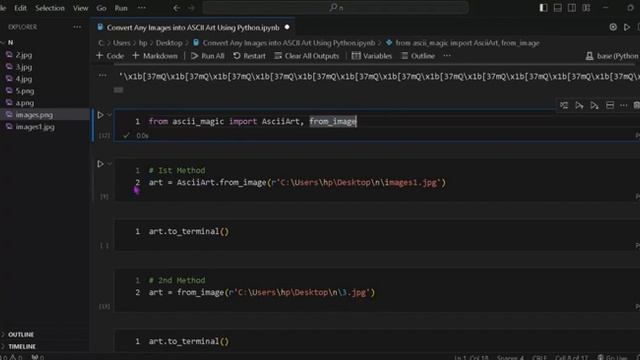Click the '# 2nd Method' comment line
640x360 pixels.
(x=177, y=280)
